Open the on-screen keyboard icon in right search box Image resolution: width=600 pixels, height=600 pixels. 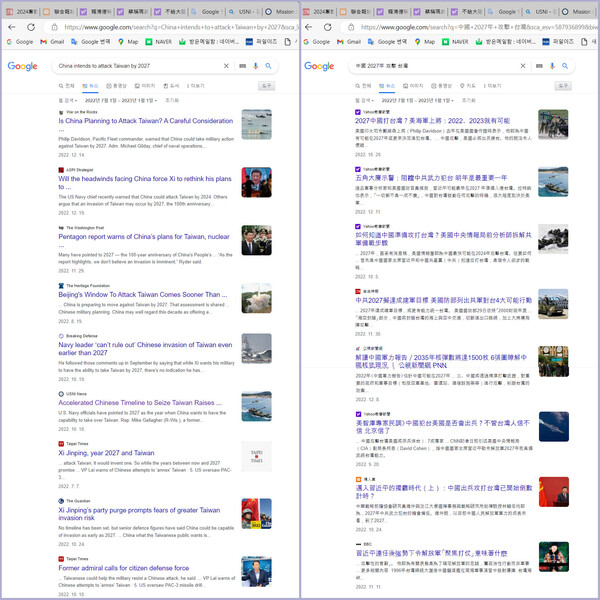pyautogui.click(x=541, y=66)
